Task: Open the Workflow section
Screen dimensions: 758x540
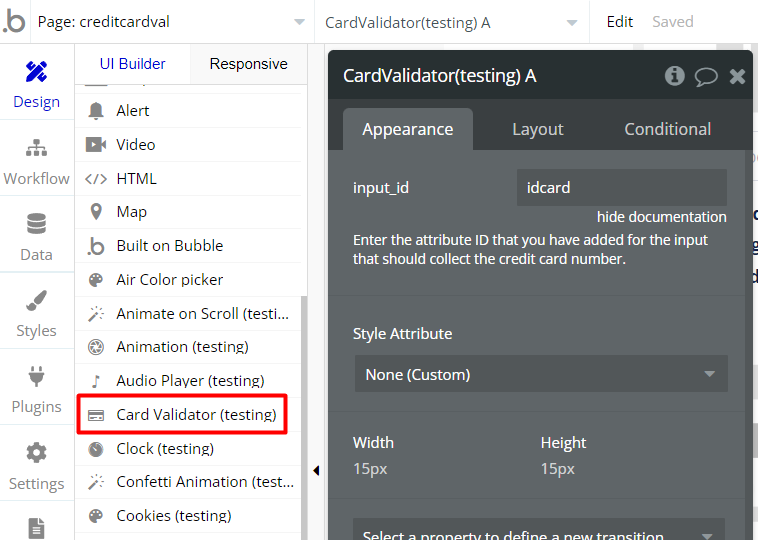Action: [x=36, y=161]
